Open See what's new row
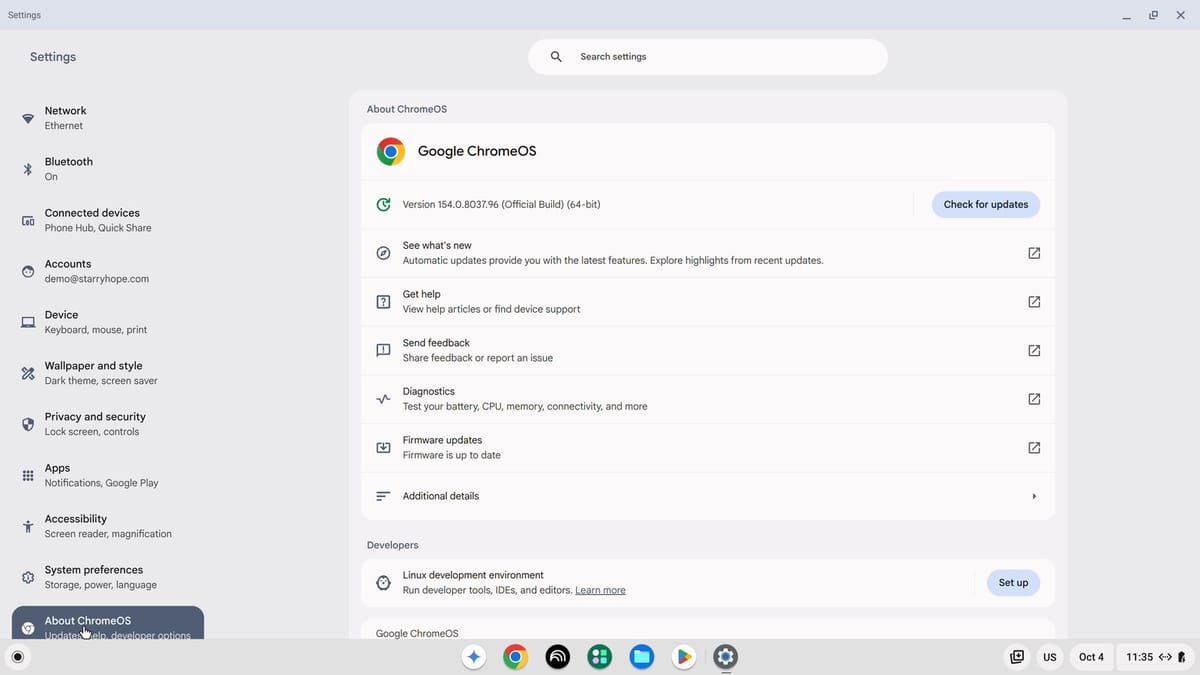 (708, 253)
